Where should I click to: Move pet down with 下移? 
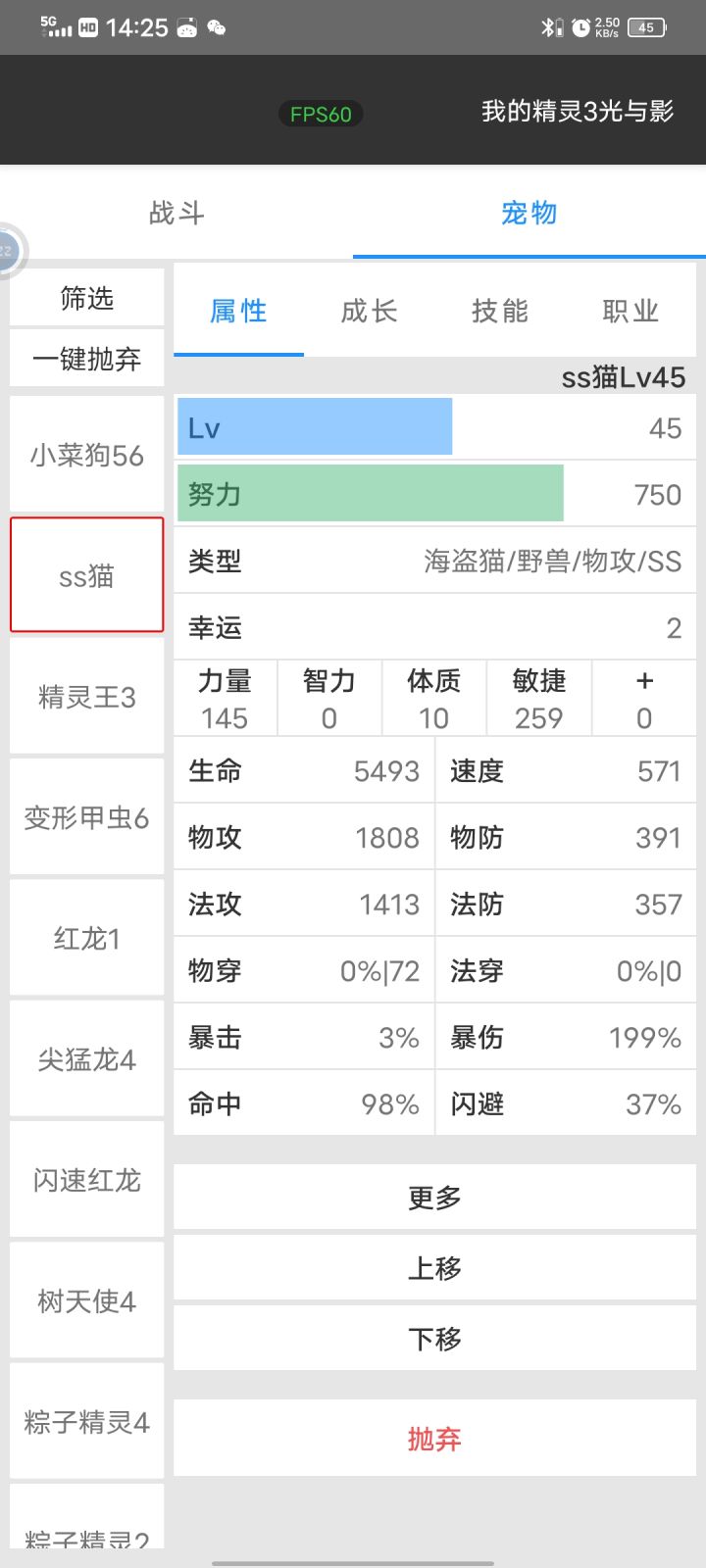pos(434,1339)
